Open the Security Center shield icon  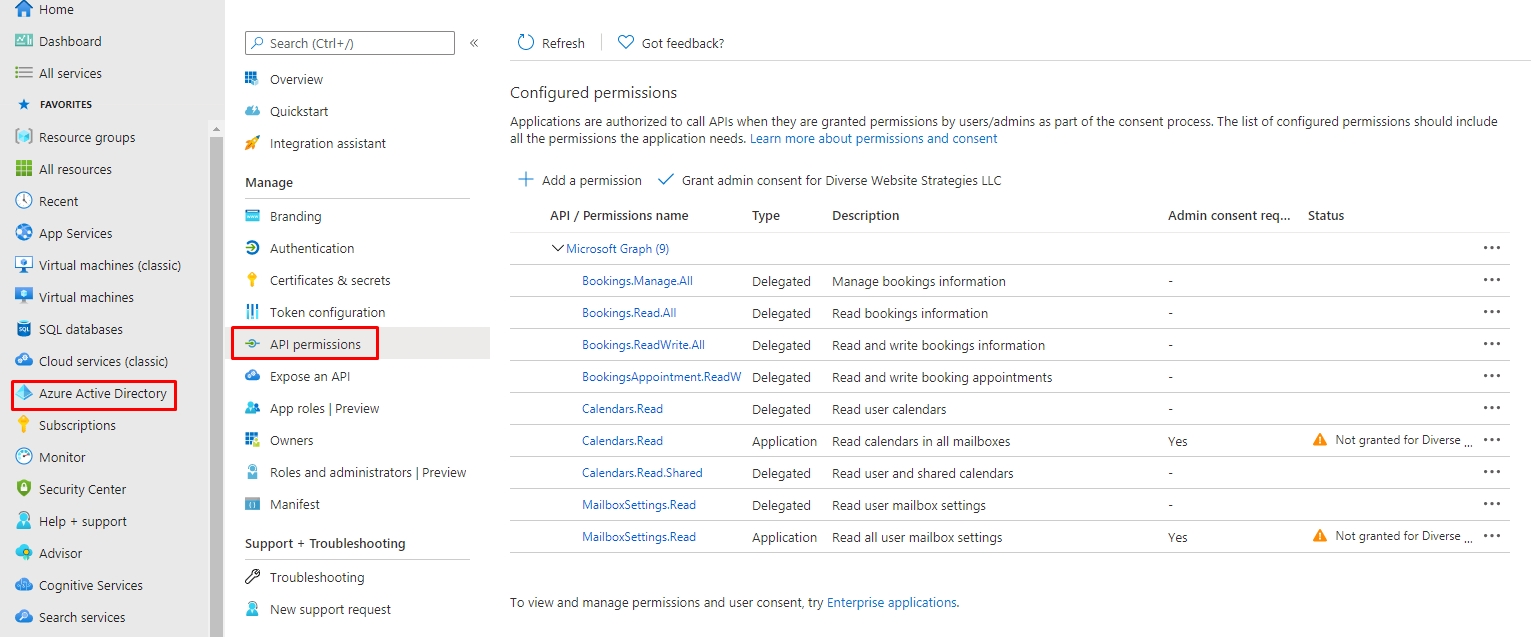pos(24,489)
